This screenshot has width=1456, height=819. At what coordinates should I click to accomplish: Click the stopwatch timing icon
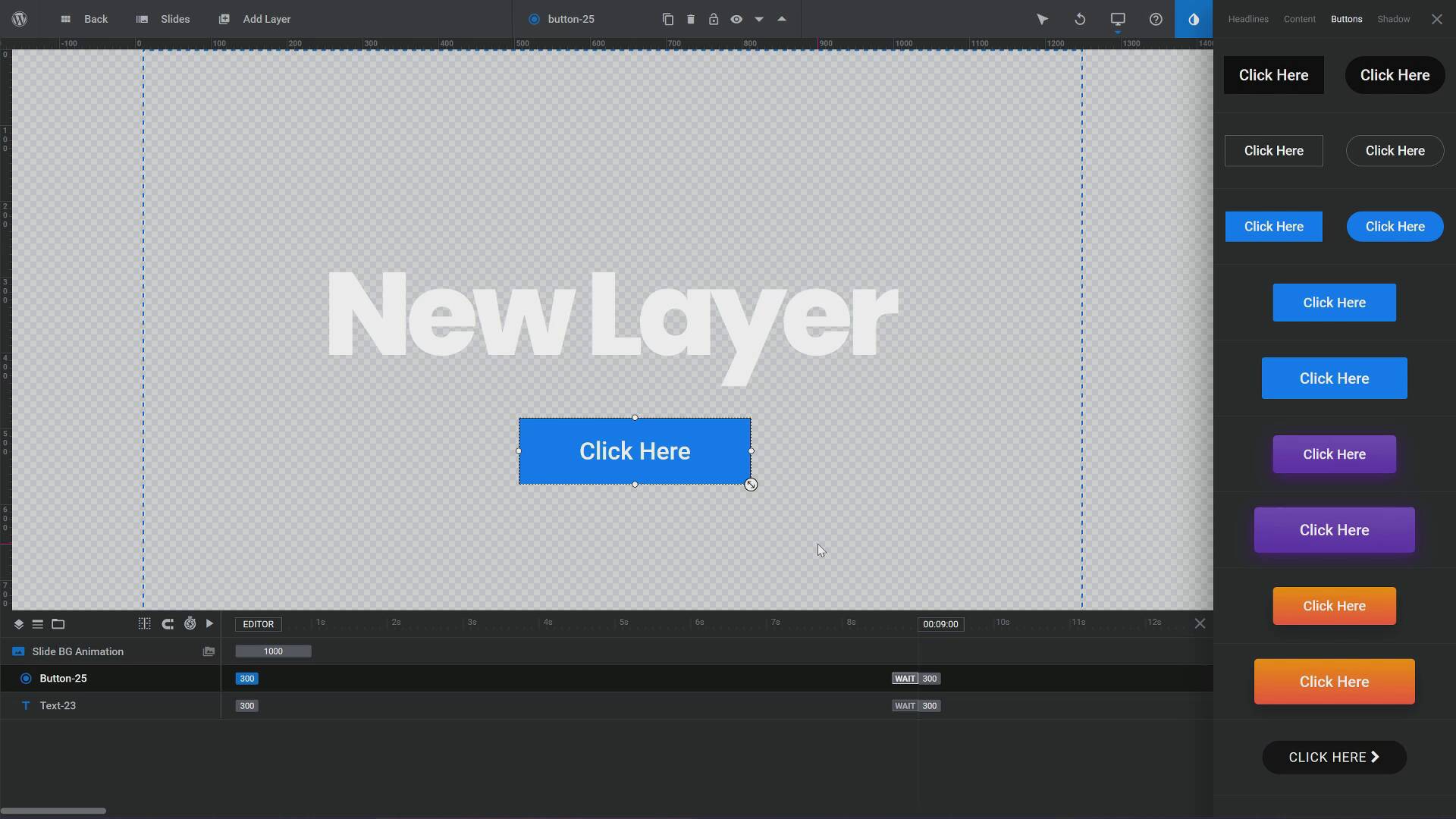(190, 623)
